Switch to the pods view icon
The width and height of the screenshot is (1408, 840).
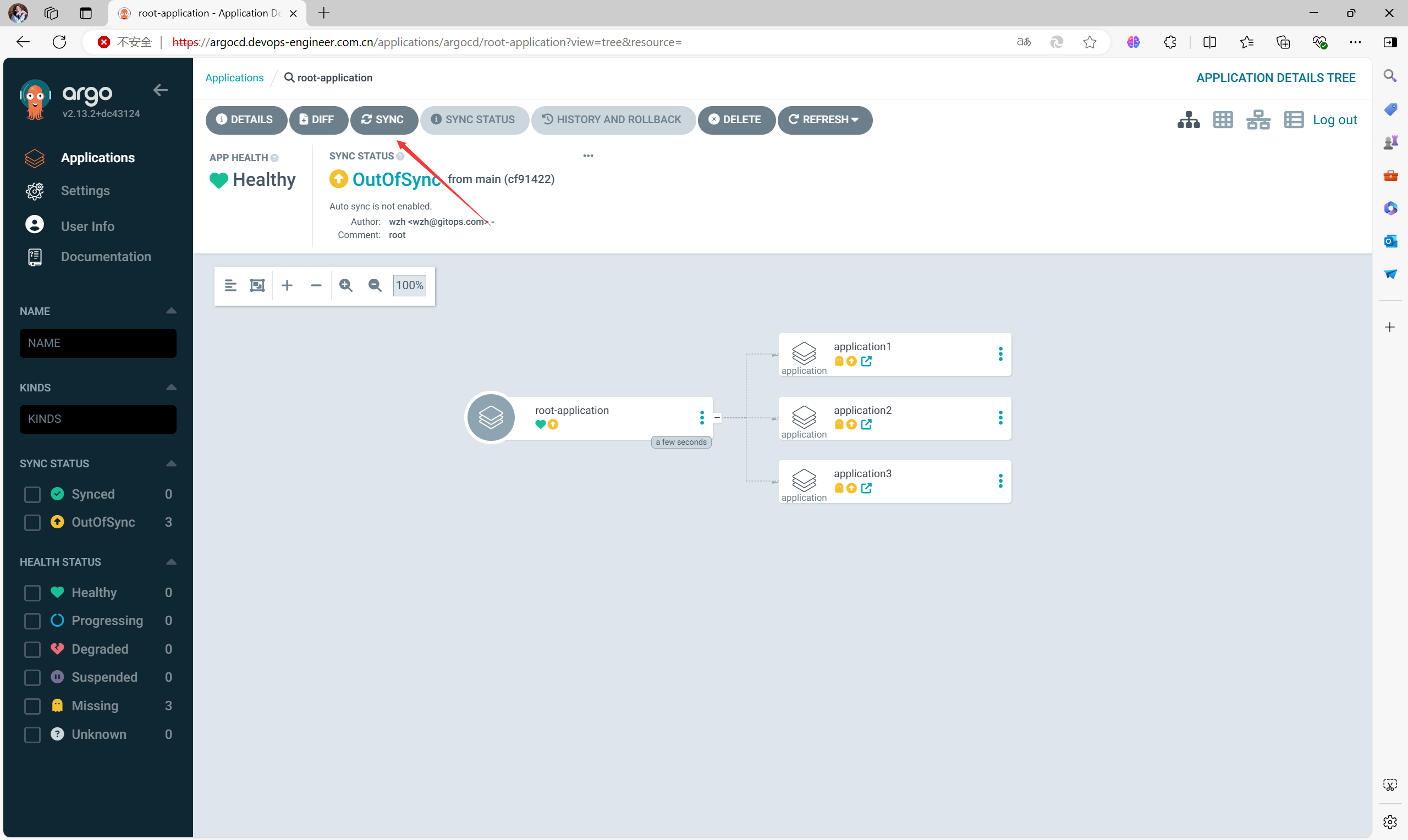coord(1223,120)
